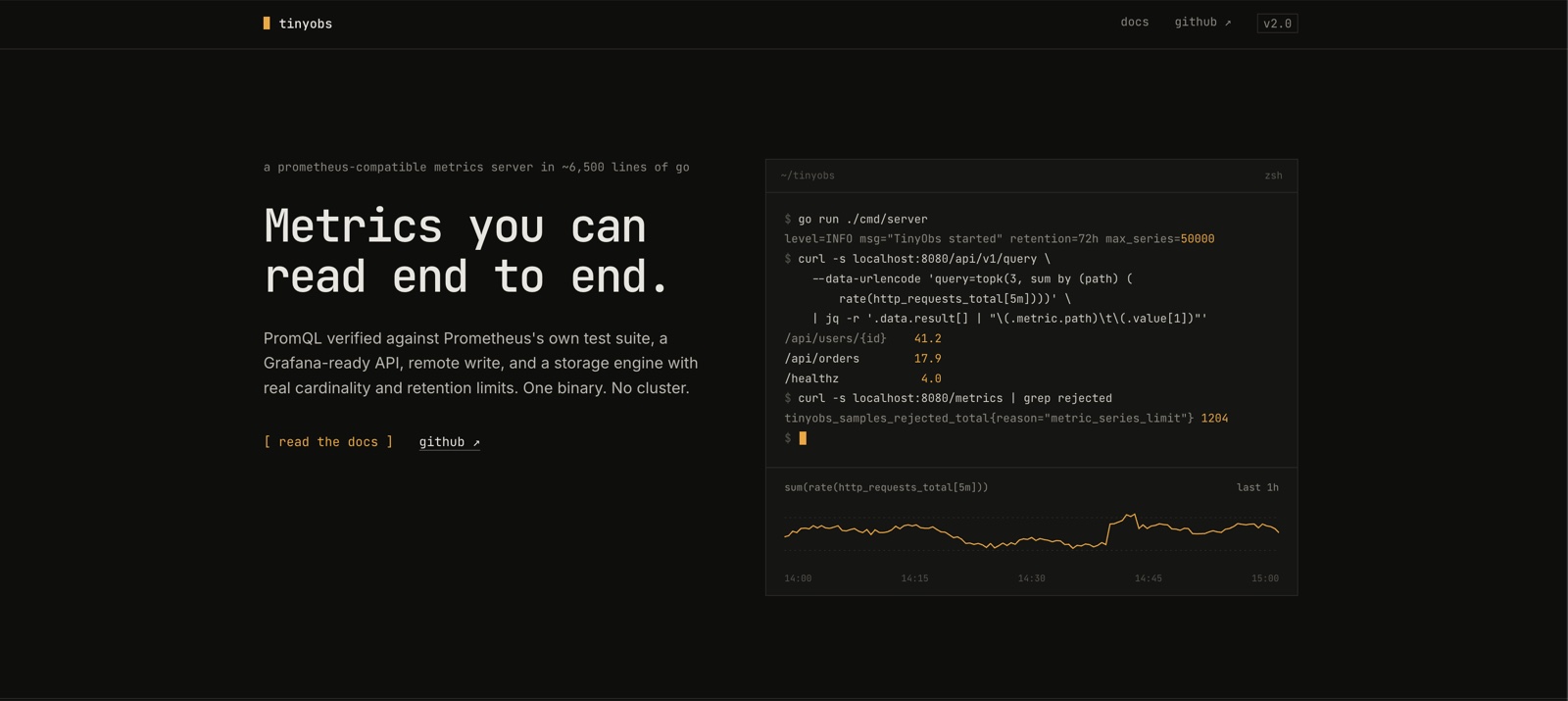1568x701 pixels.
Task: Click the 14:00 axis label
Action: (798, 578)
